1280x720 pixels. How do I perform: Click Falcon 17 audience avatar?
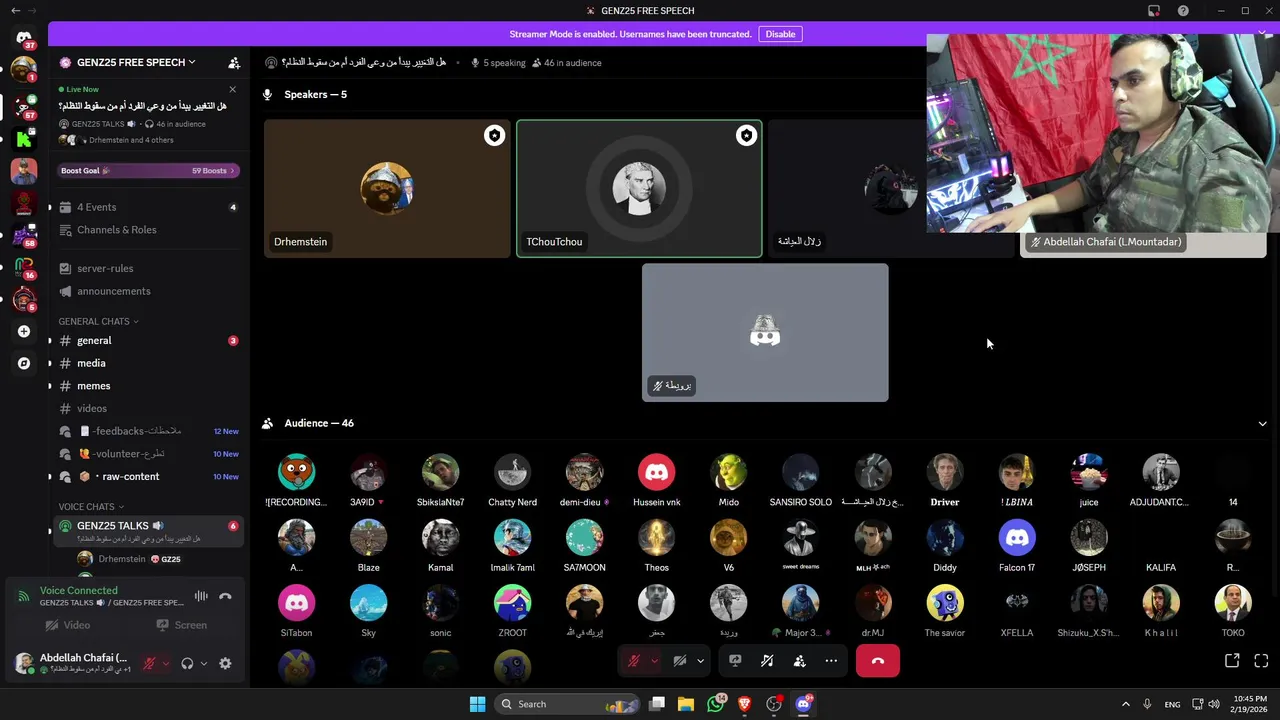pos(1017,538)
